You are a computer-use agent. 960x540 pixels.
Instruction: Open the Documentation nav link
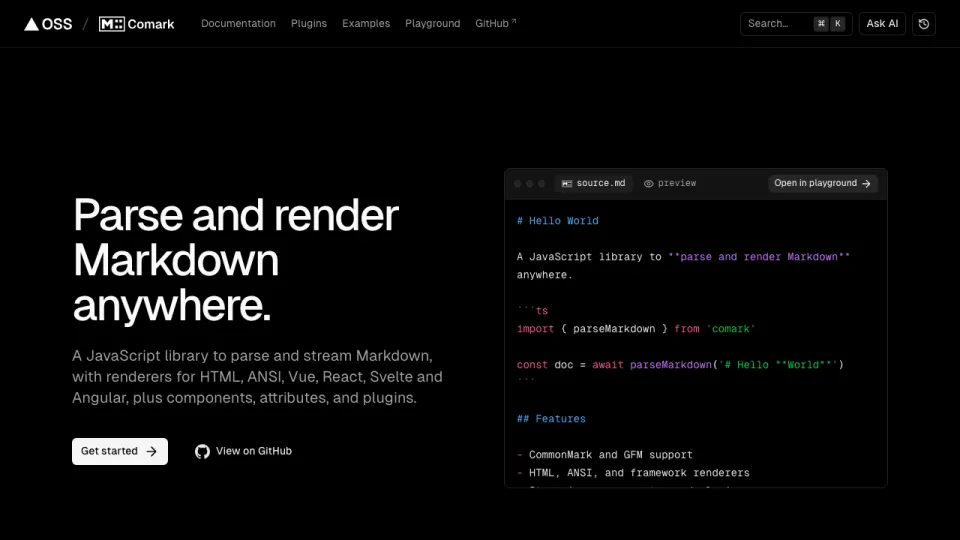coord(238,23)
